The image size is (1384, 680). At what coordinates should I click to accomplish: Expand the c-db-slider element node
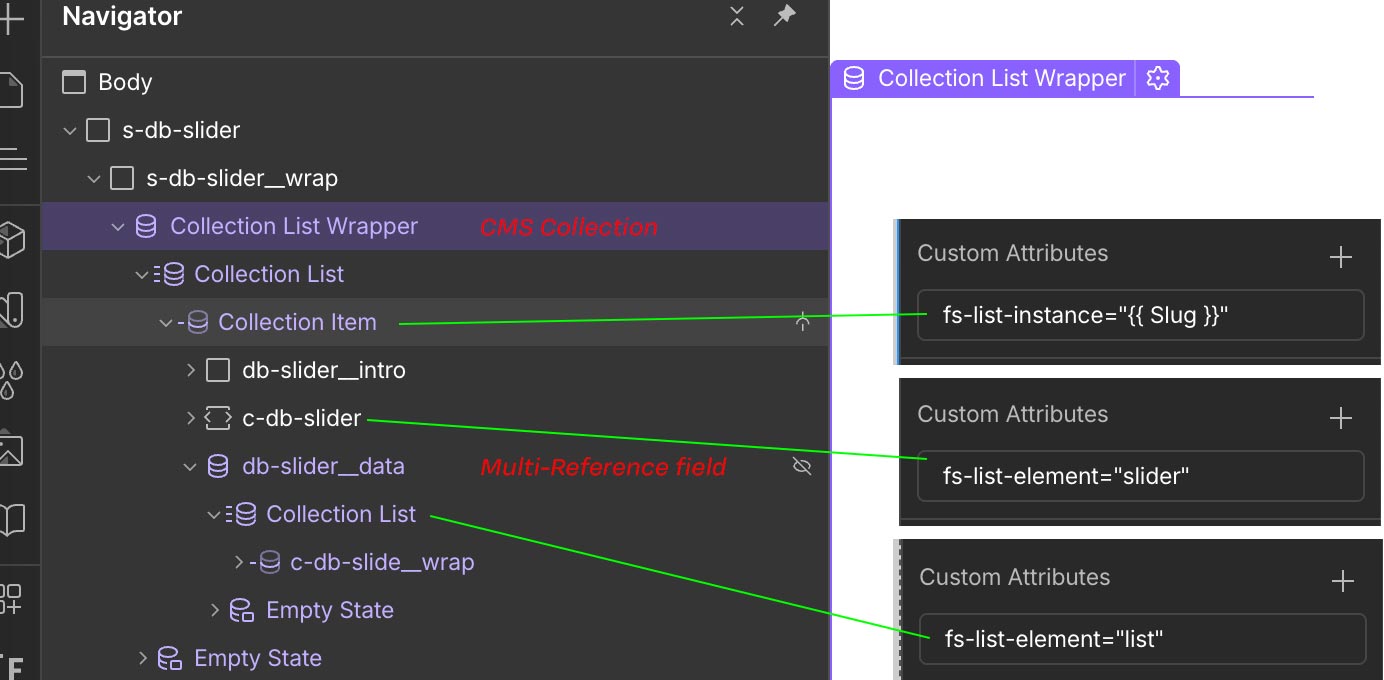[191, 418]
